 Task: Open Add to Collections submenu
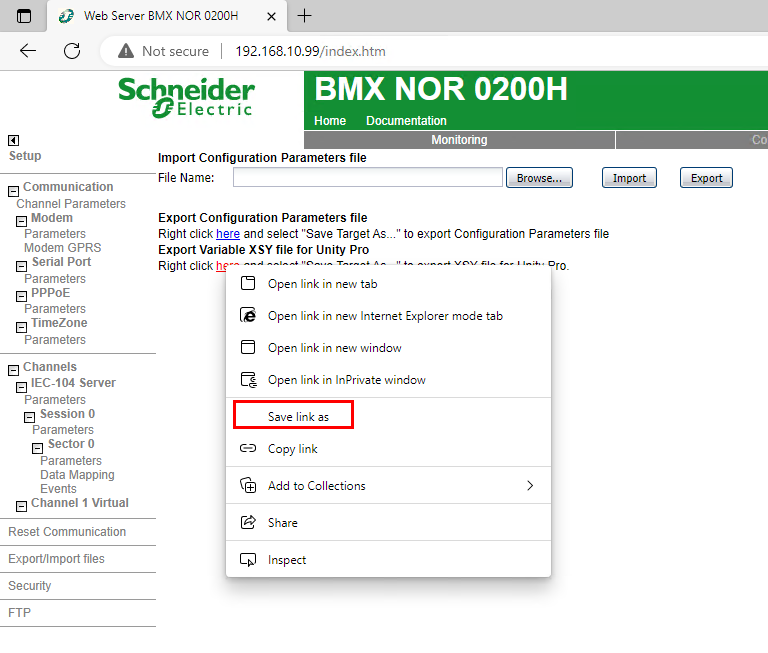[x=388, y=485]
